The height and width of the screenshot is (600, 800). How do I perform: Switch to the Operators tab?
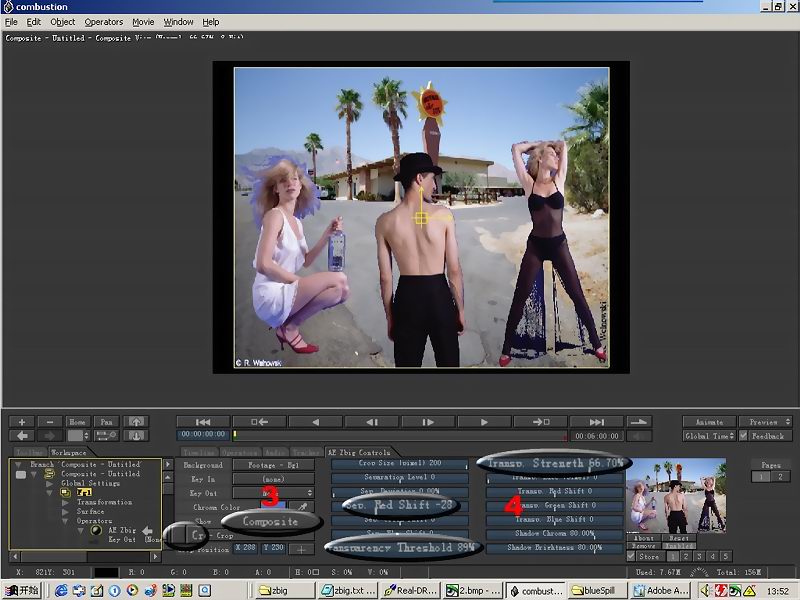click(239, 452)
